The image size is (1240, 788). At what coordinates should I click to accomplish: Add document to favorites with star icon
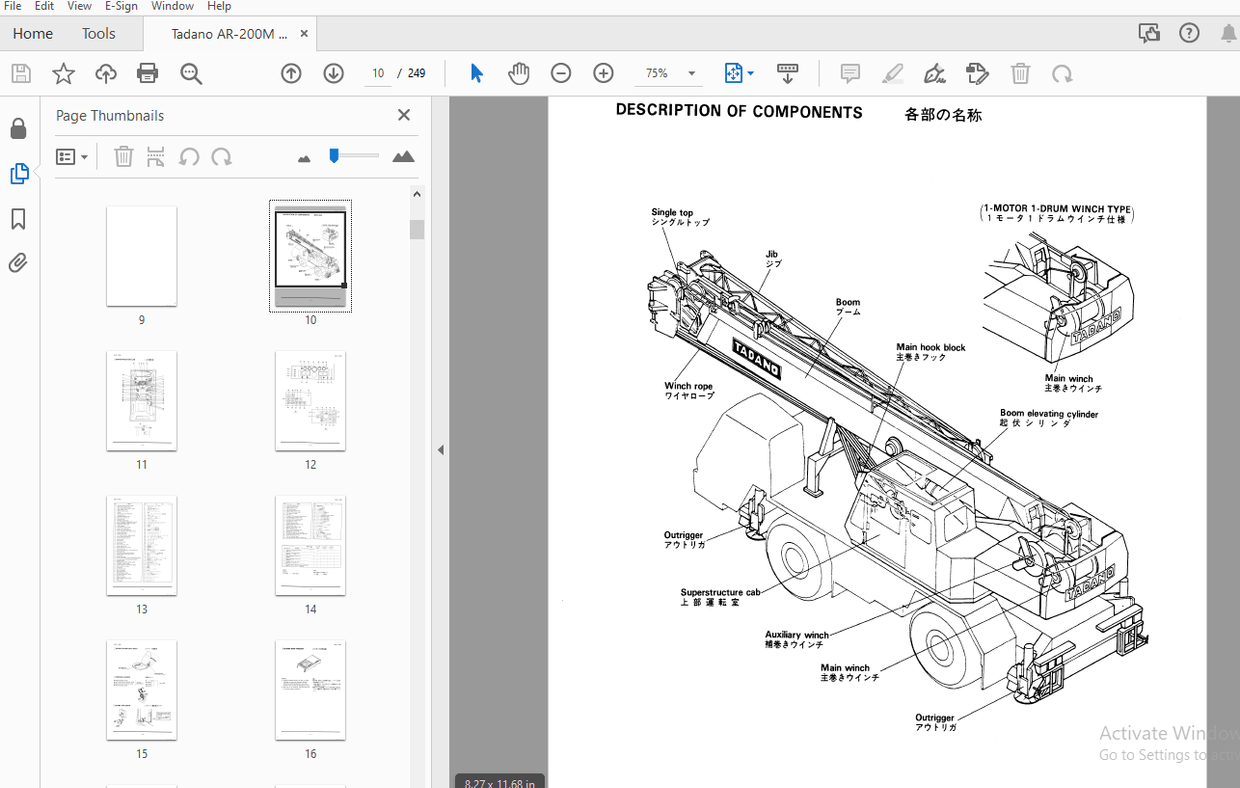63,73
